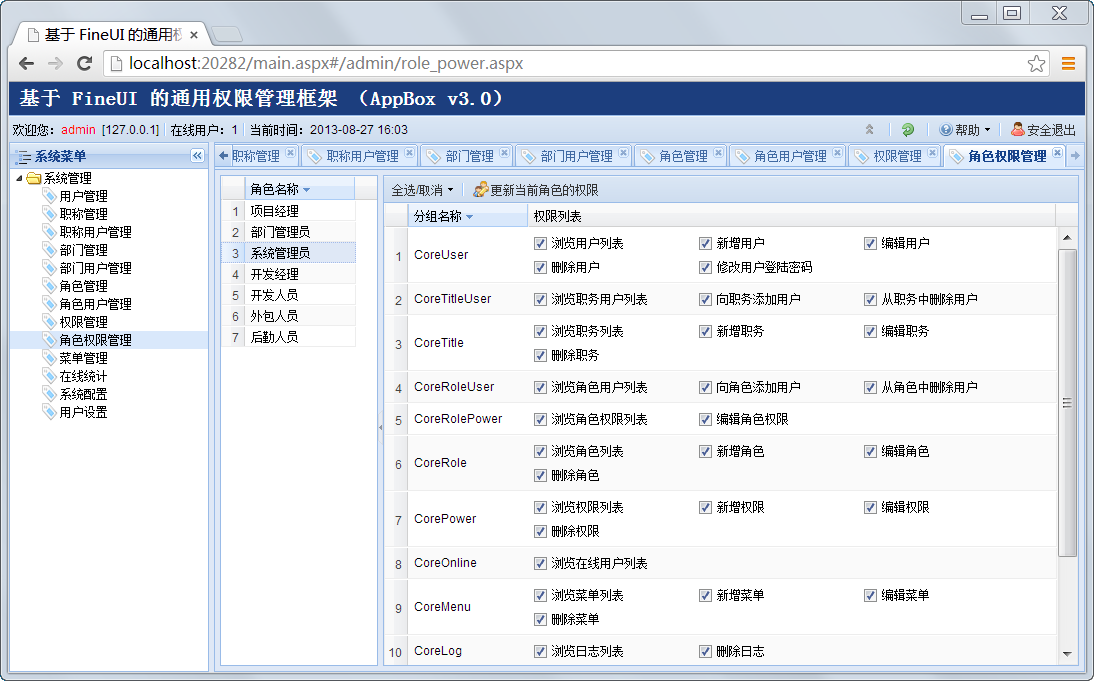The height and width of the screenshot is (681, 1094).
Task: Select the 后勤人员 role row
Action: click(289, 337)
